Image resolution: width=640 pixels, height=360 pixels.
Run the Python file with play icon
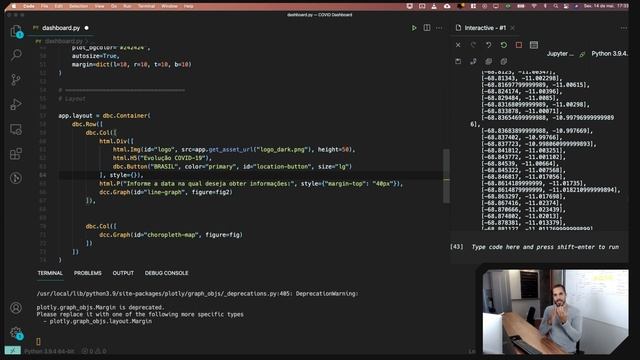coord(414,28)
